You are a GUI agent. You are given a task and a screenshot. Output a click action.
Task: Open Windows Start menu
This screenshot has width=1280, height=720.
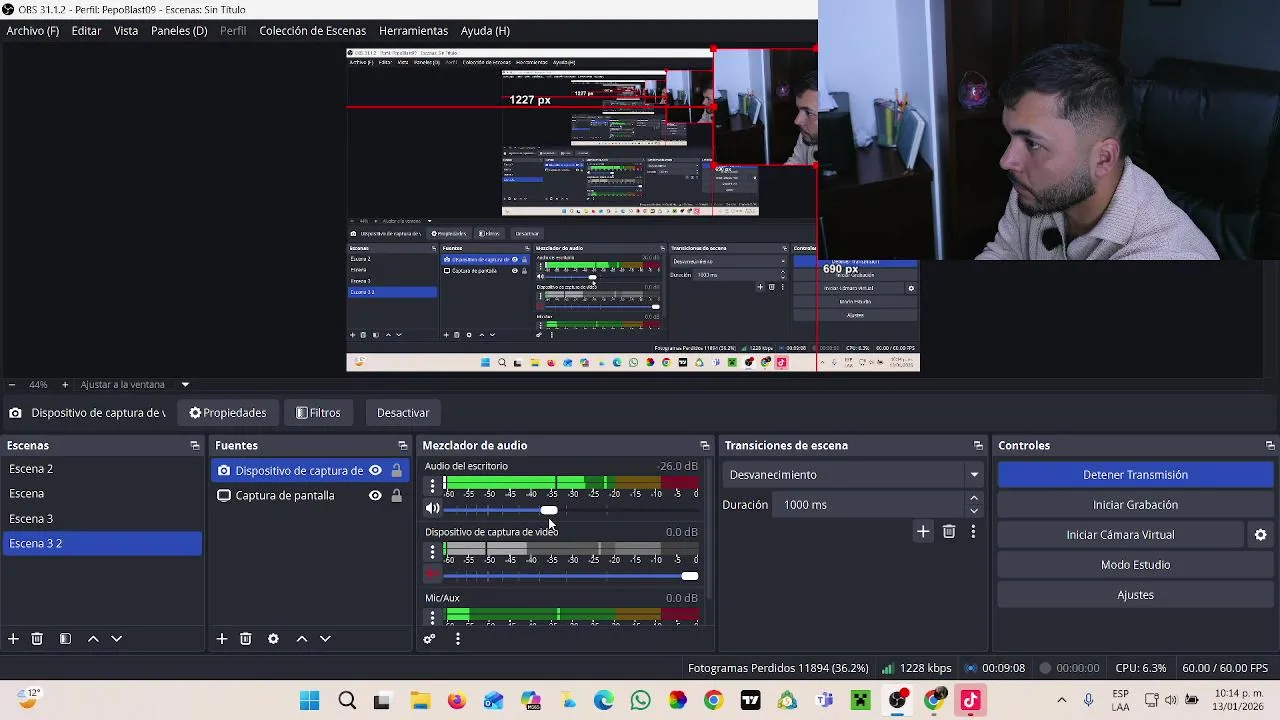[309, 700]
